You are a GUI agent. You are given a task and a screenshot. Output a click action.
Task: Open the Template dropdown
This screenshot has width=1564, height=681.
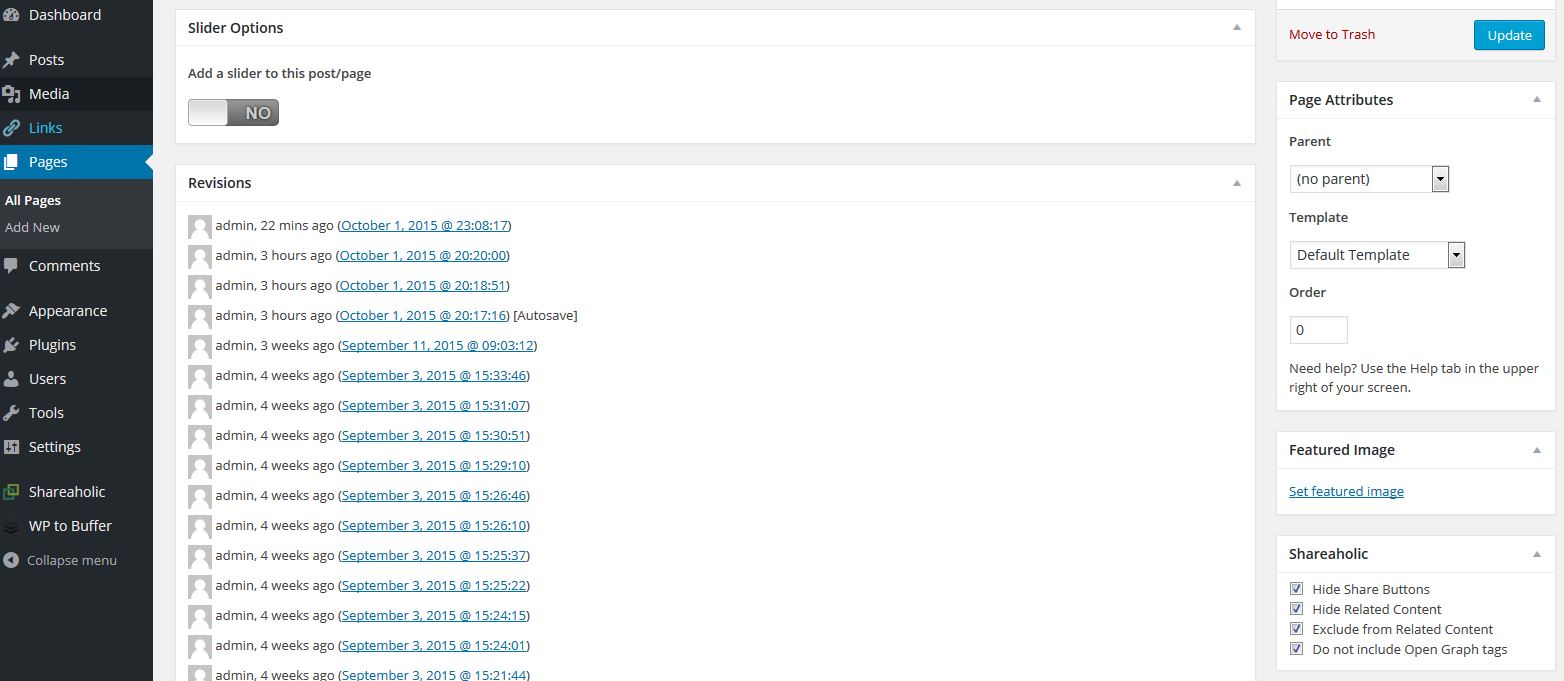click(x=1376, y=255)
